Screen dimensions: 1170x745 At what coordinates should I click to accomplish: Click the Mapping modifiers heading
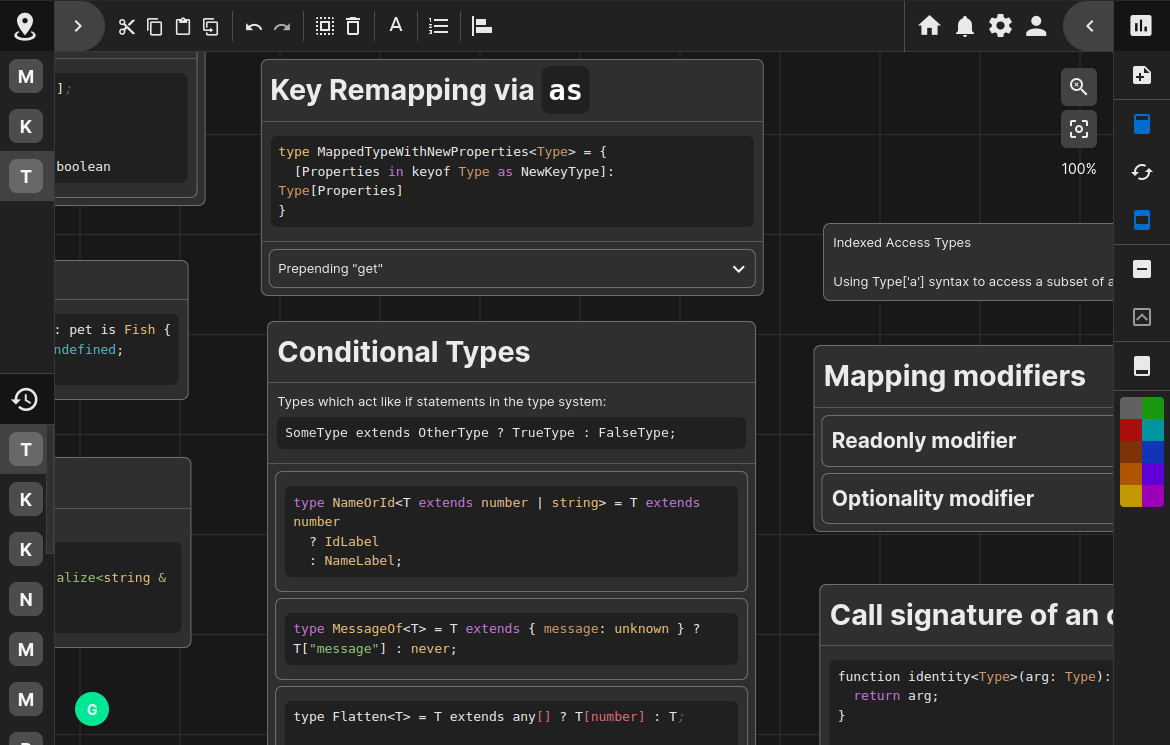(954, 376)
